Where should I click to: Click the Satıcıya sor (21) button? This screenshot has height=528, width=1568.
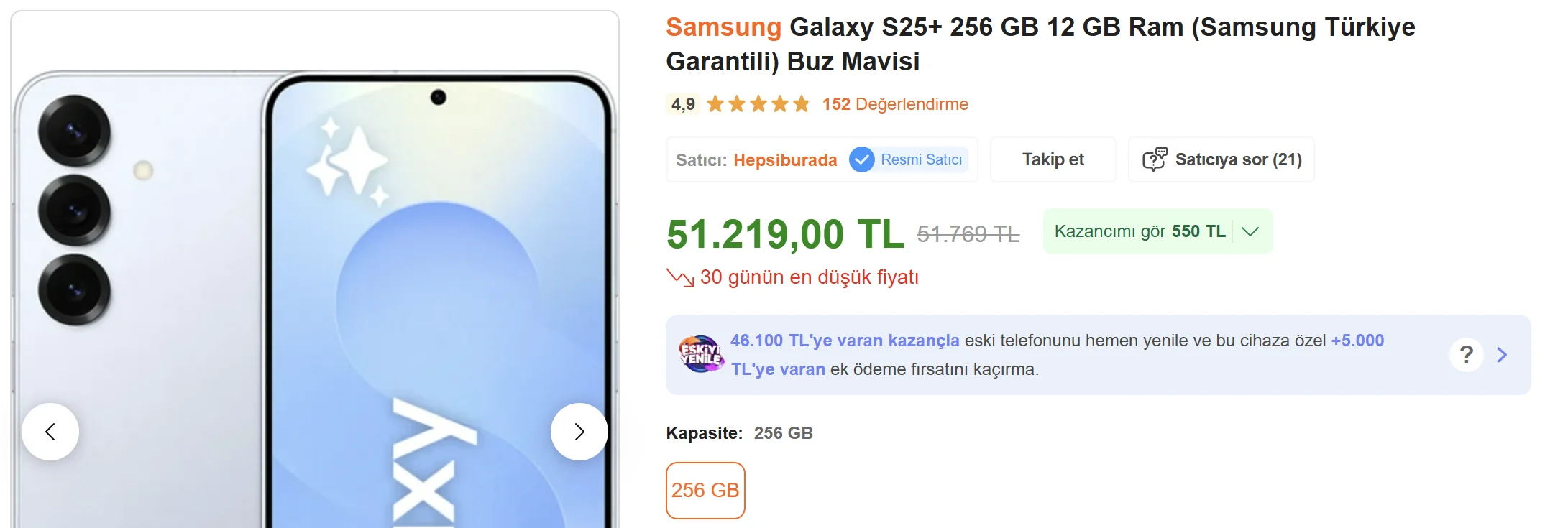pyautogui.click(x=1221, y=159)
